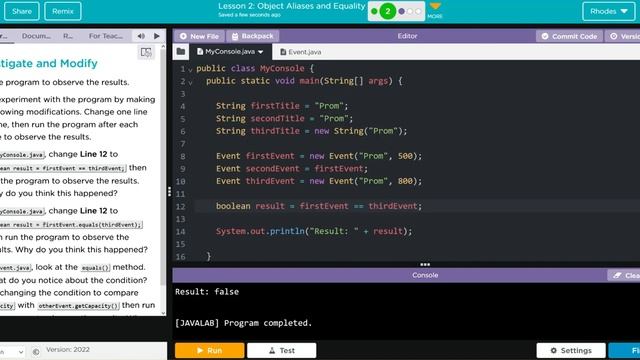This screenshot has height=360, width=640.
Task: Open the Docum... instructions tab
Action: coord(36,36)
